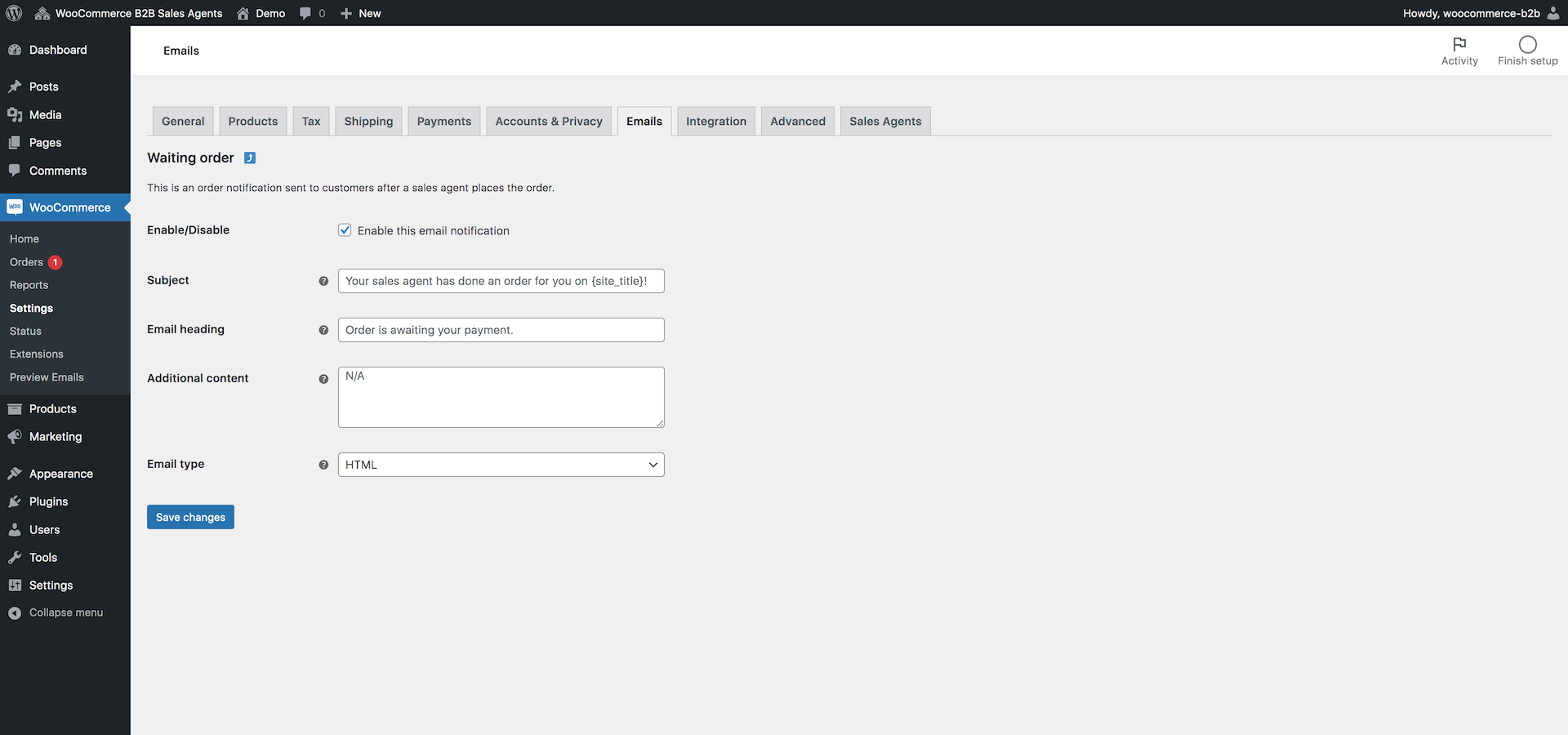Click the Tools wrench icon in sidebar
Image resolution: width=1568 pixels, height=735 pixels.
click(x=15, y=558)
